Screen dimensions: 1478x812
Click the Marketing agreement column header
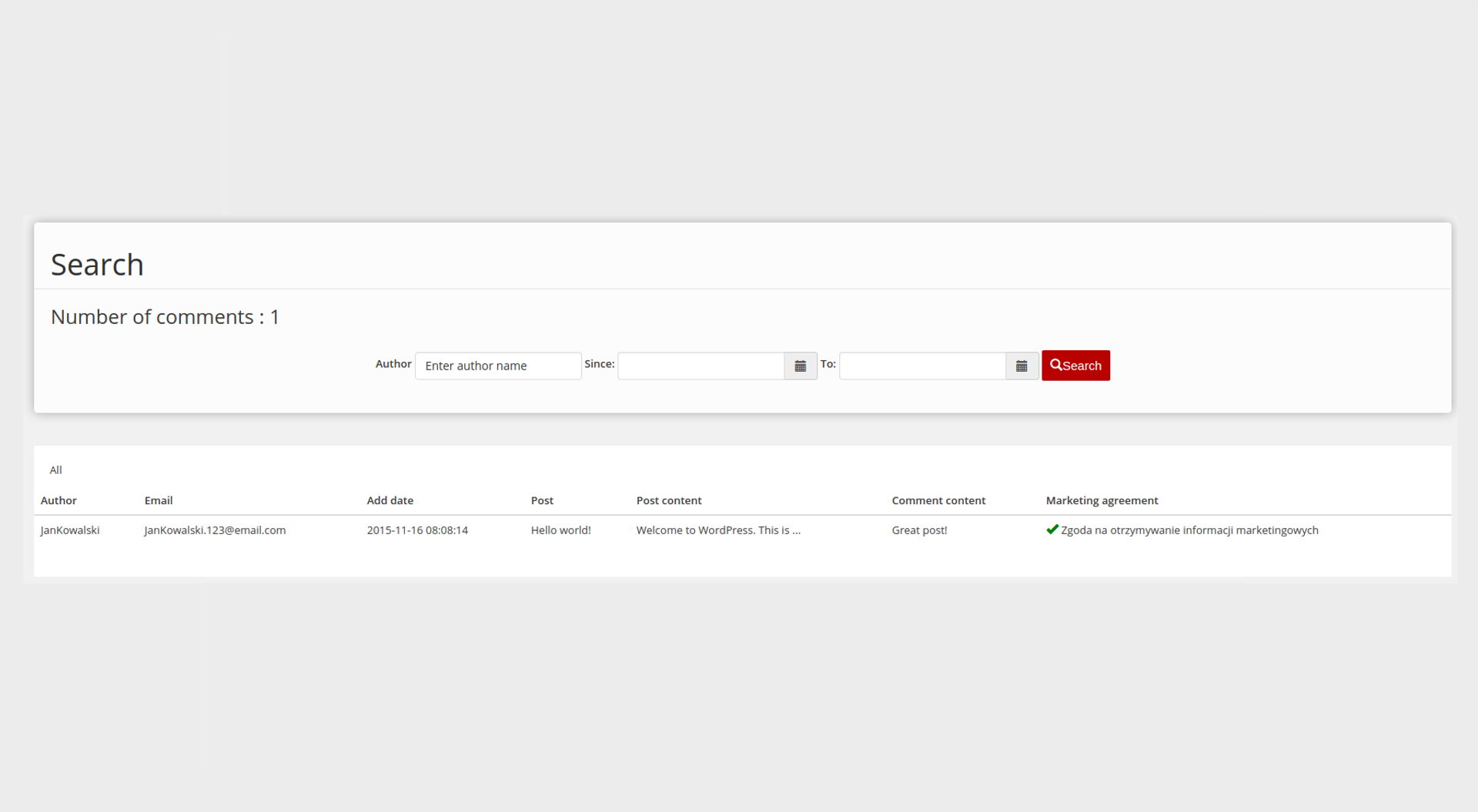1102,500
